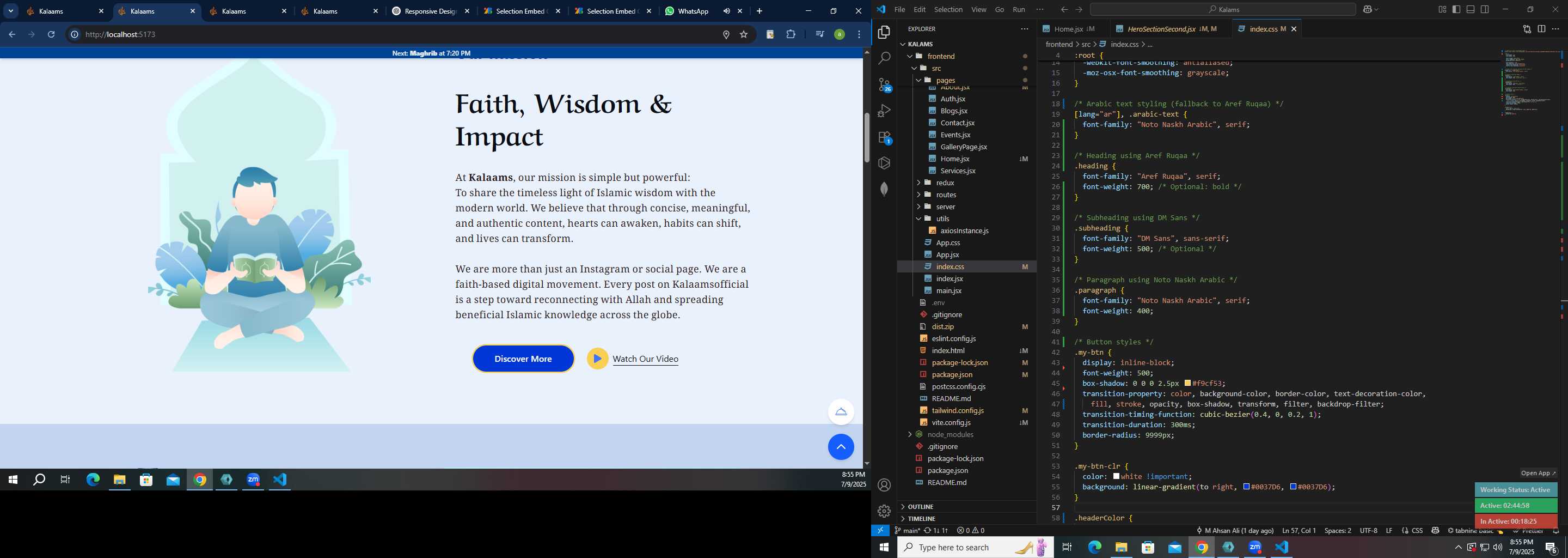1568x558 pixels.
Task: Click the yellow play icon beside Watch Our Video
Action: click(x=597, y=359)
